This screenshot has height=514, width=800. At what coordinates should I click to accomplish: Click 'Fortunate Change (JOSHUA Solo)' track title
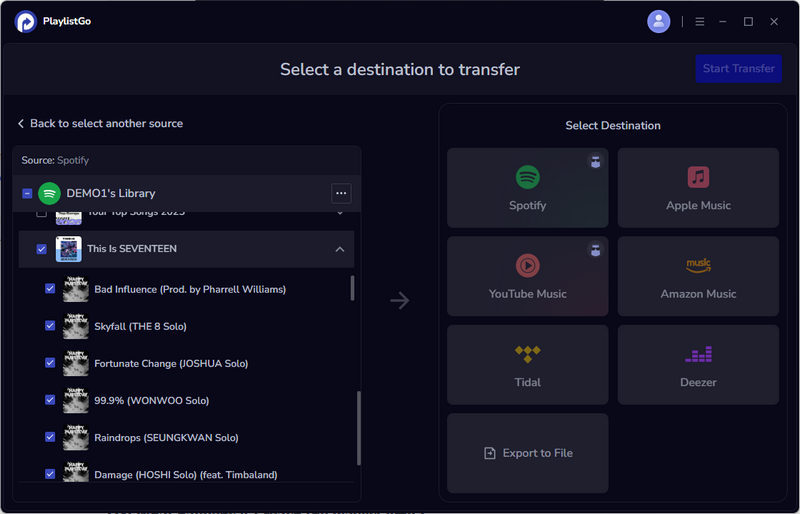[171, 363]
